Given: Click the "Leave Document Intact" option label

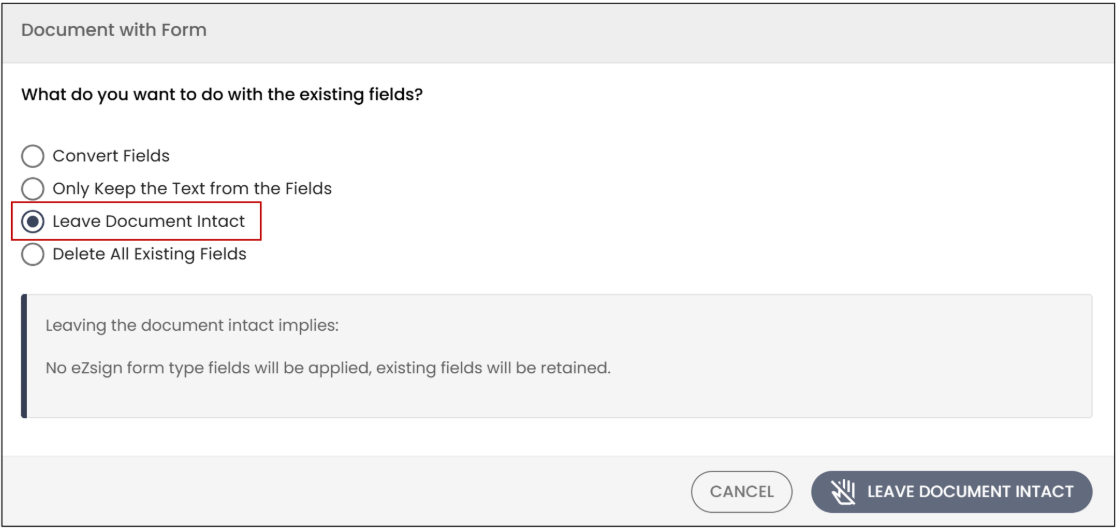Looking at the screenshot, I should coord(149,221).
